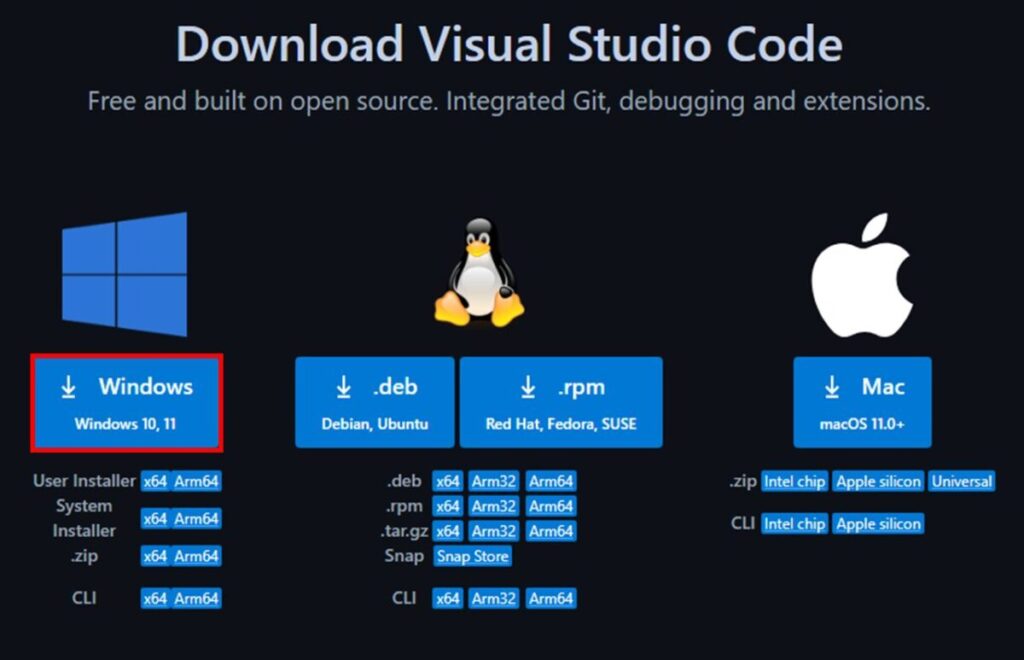The height and width of the screenshot is (660, 1024).
Task: Download the .deb package for Debian, Ubuntu
Action: 374,400
